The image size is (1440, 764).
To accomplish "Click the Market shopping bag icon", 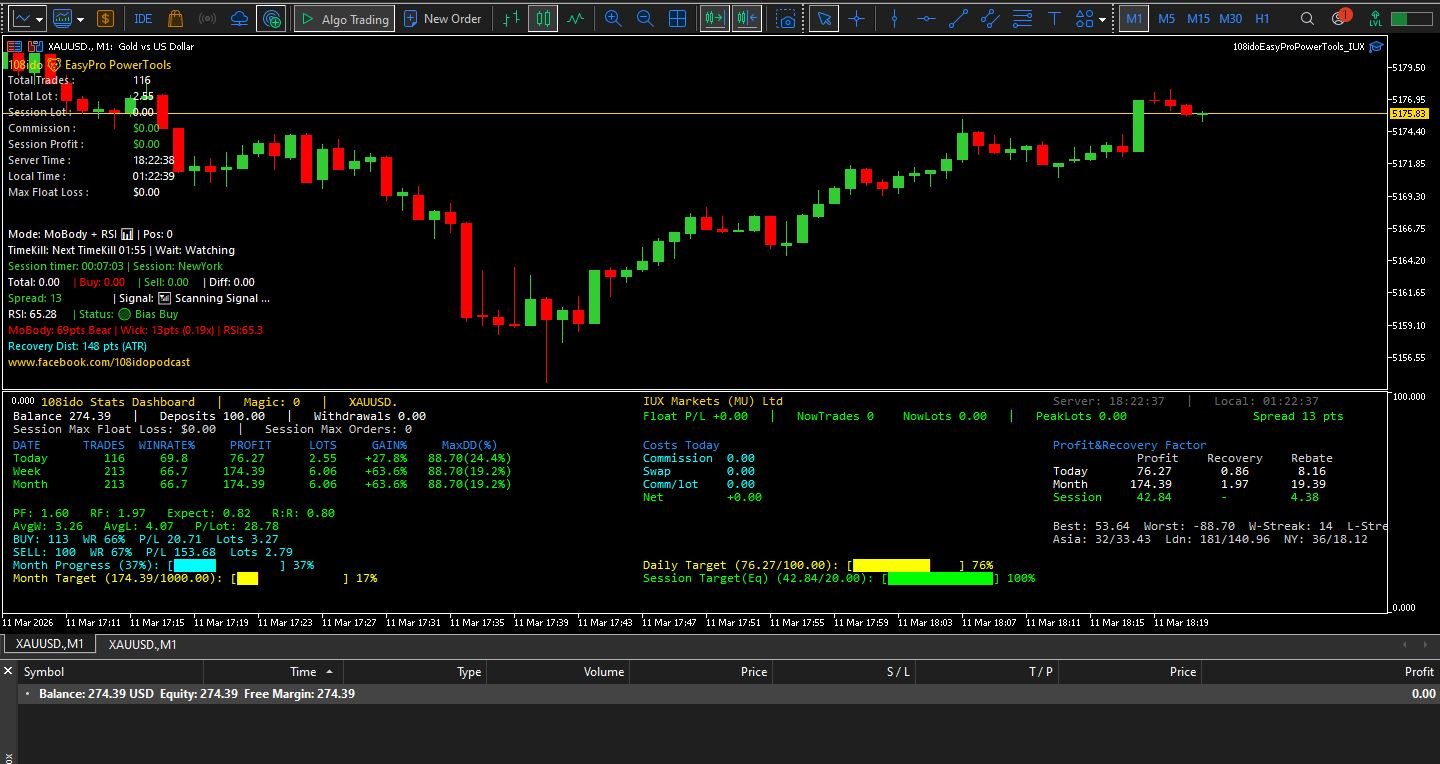I will pyautogui.click(x=175, y=18).
